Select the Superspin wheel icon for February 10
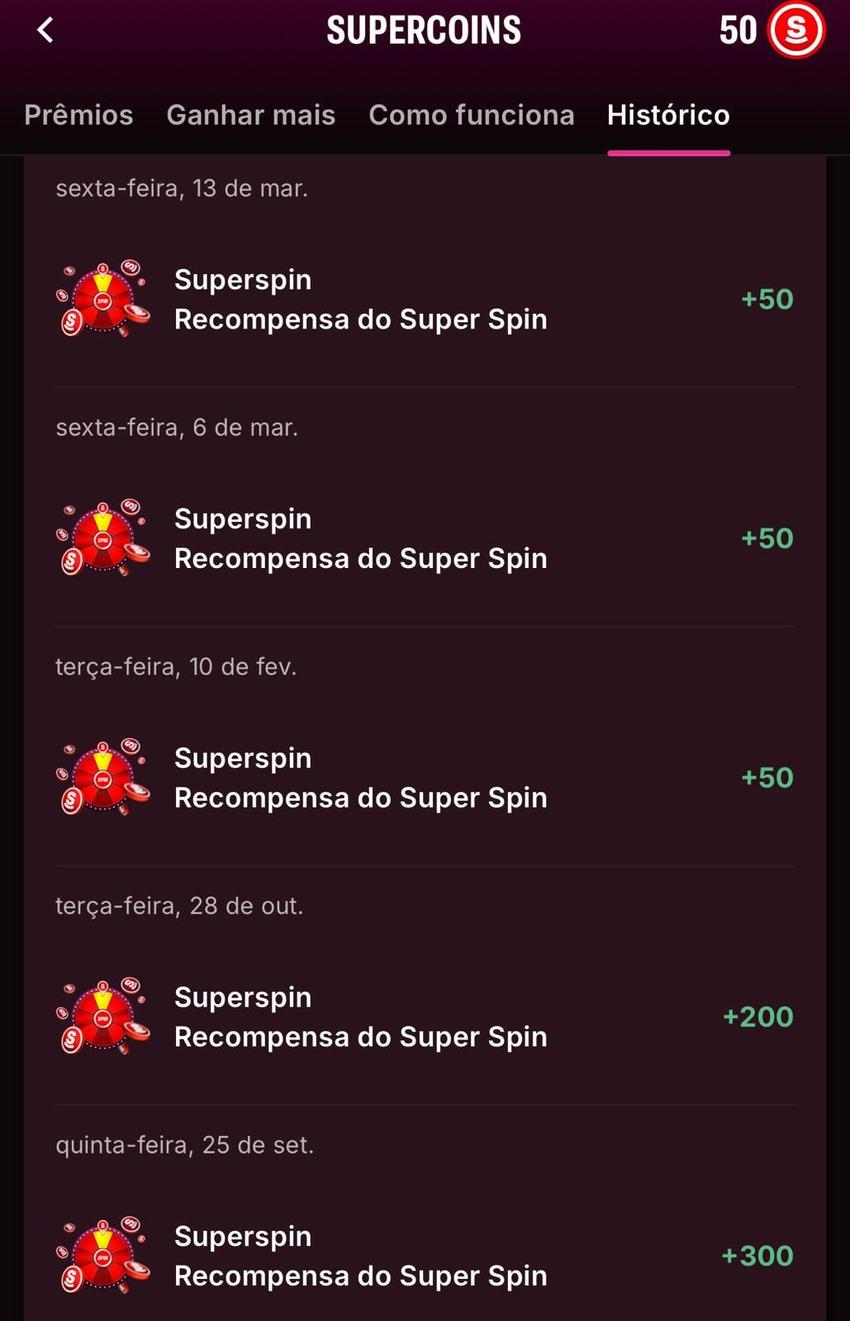 [x=103, y=776]
